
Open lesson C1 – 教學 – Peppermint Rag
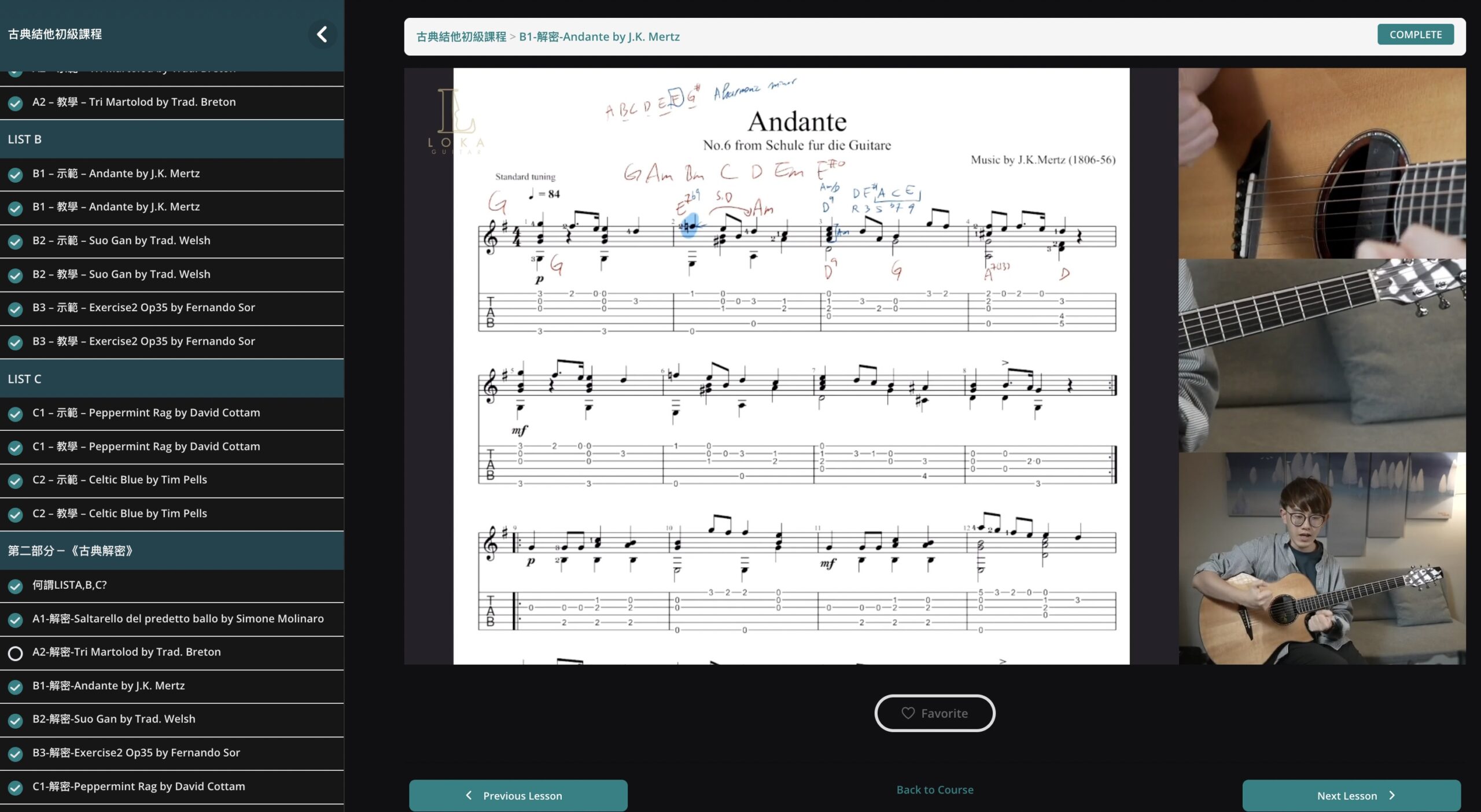coord(172,446)
